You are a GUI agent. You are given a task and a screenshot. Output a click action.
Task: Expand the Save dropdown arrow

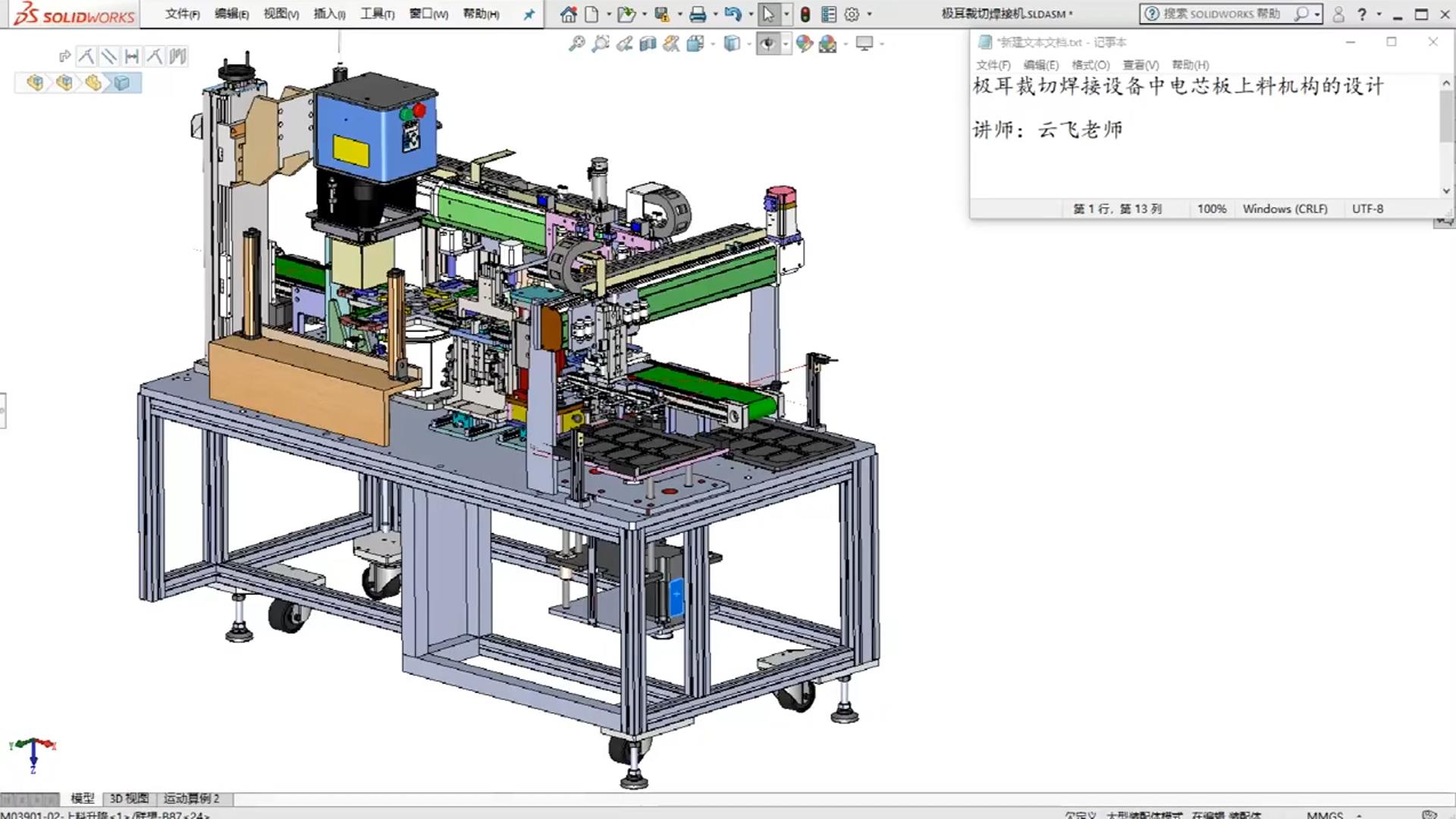[679, 14]
